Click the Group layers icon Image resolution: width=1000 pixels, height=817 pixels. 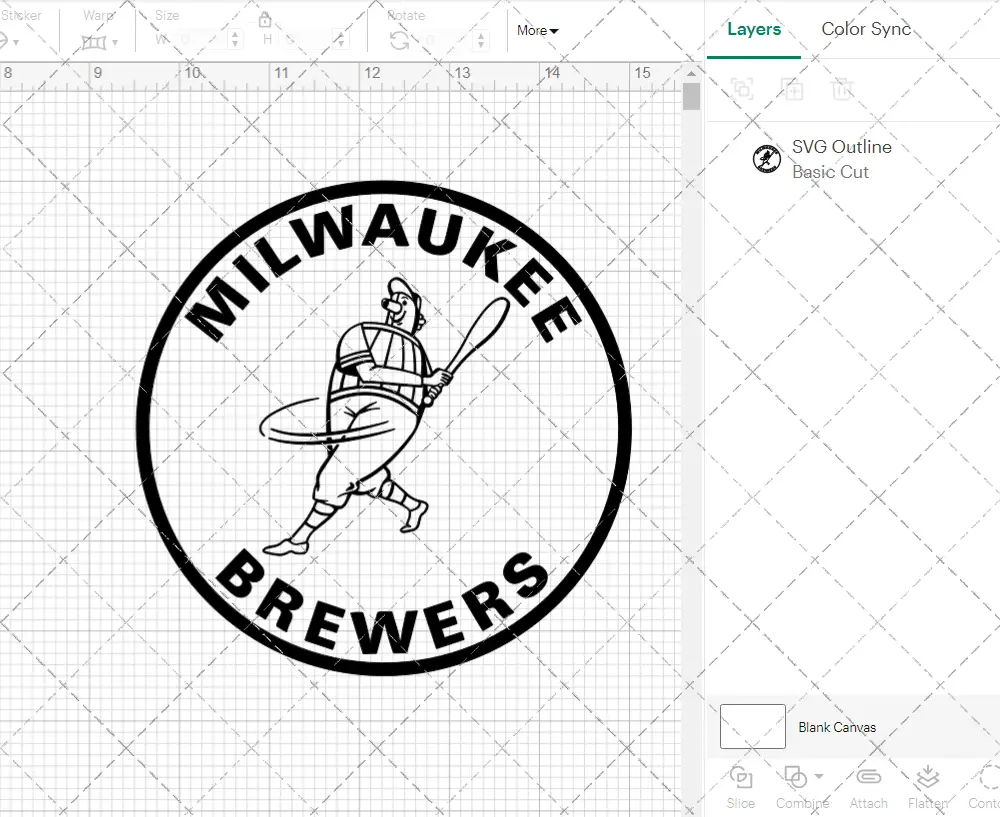tap(742, 89)
